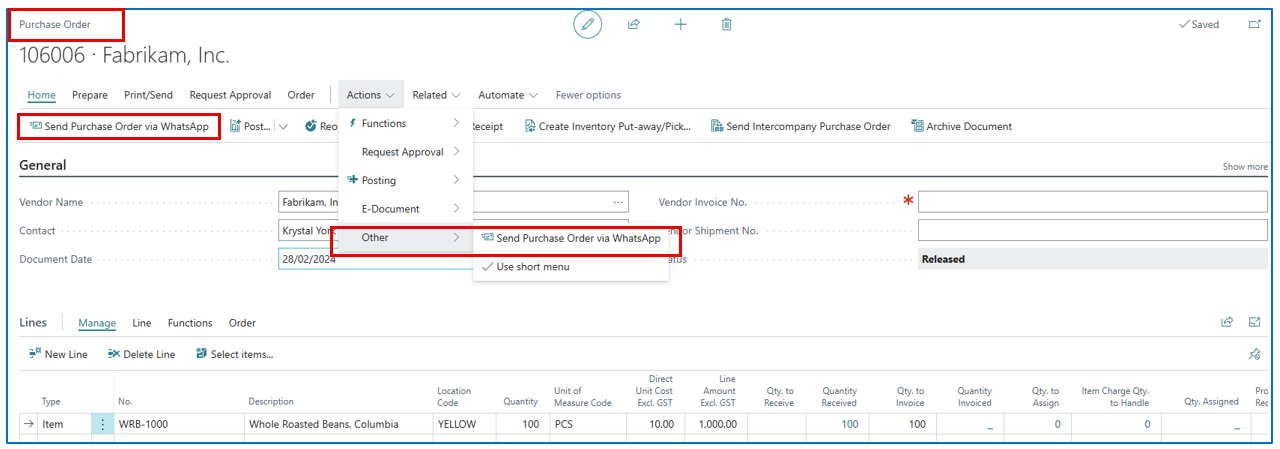Click the Vendor Invoice No. input field

pos(1092,202)
